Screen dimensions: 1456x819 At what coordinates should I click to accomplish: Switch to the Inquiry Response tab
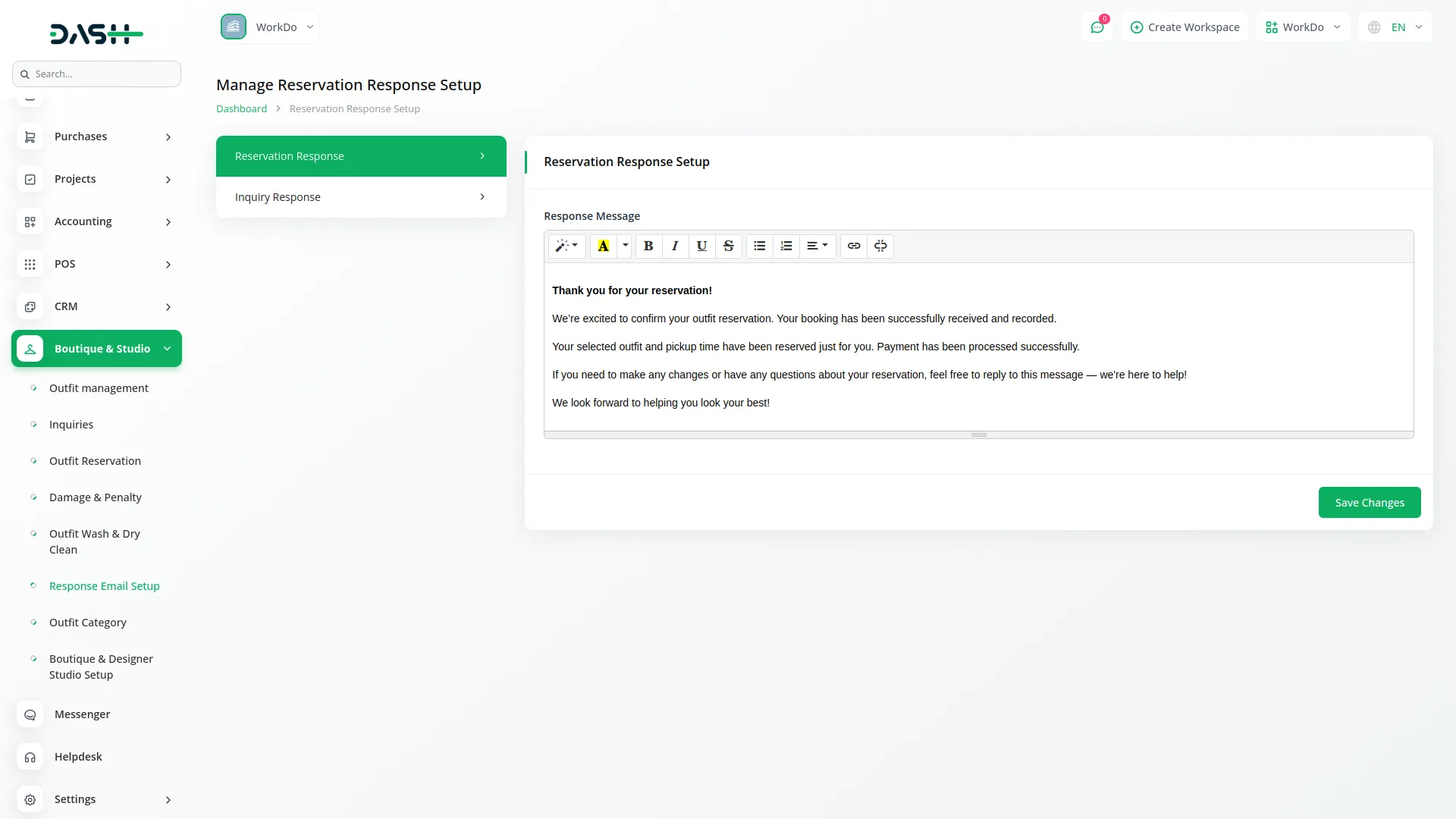(x=361, y=197)
